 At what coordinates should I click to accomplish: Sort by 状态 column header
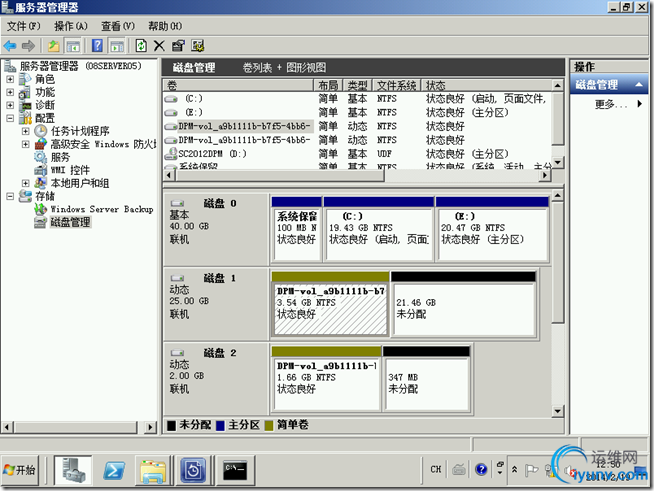pos(486,85)
